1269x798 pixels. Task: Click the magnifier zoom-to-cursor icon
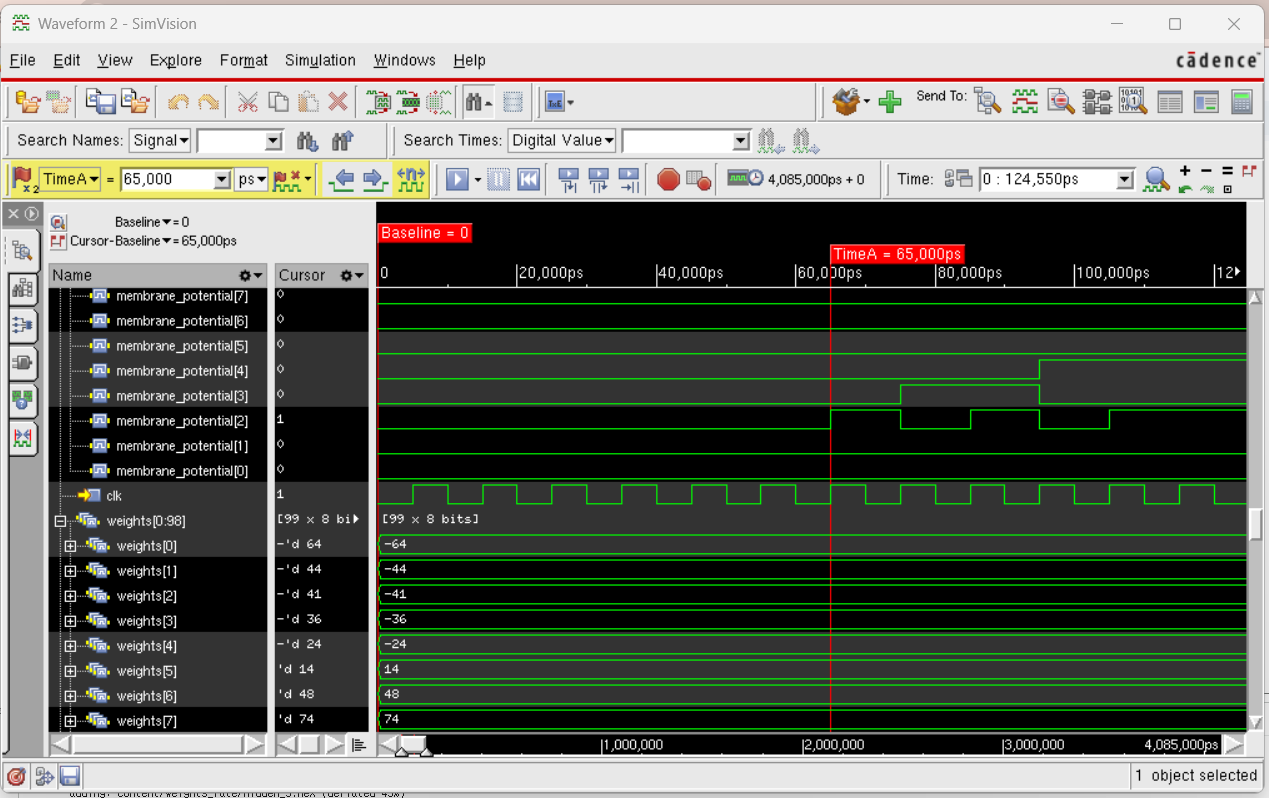(1157, 180)
